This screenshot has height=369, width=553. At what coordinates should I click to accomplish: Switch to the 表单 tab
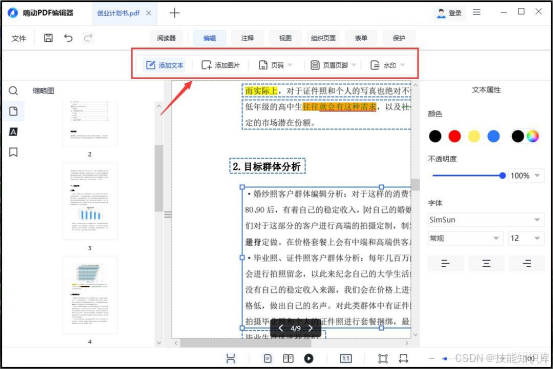pyautogui.click(x=361, y=38)
